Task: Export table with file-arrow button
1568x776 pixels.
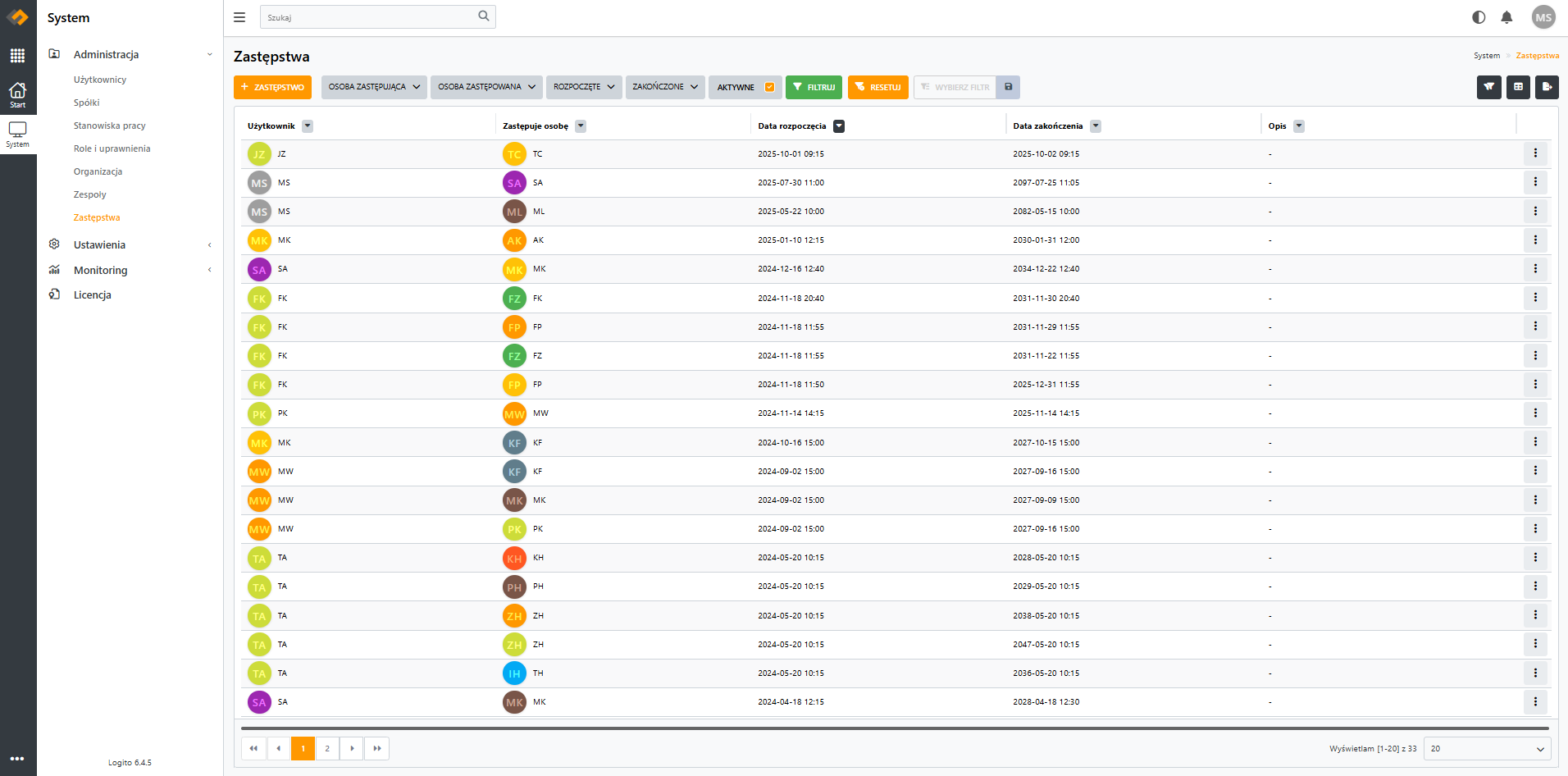Action: pyautogui.click(x=1547, y=87)
